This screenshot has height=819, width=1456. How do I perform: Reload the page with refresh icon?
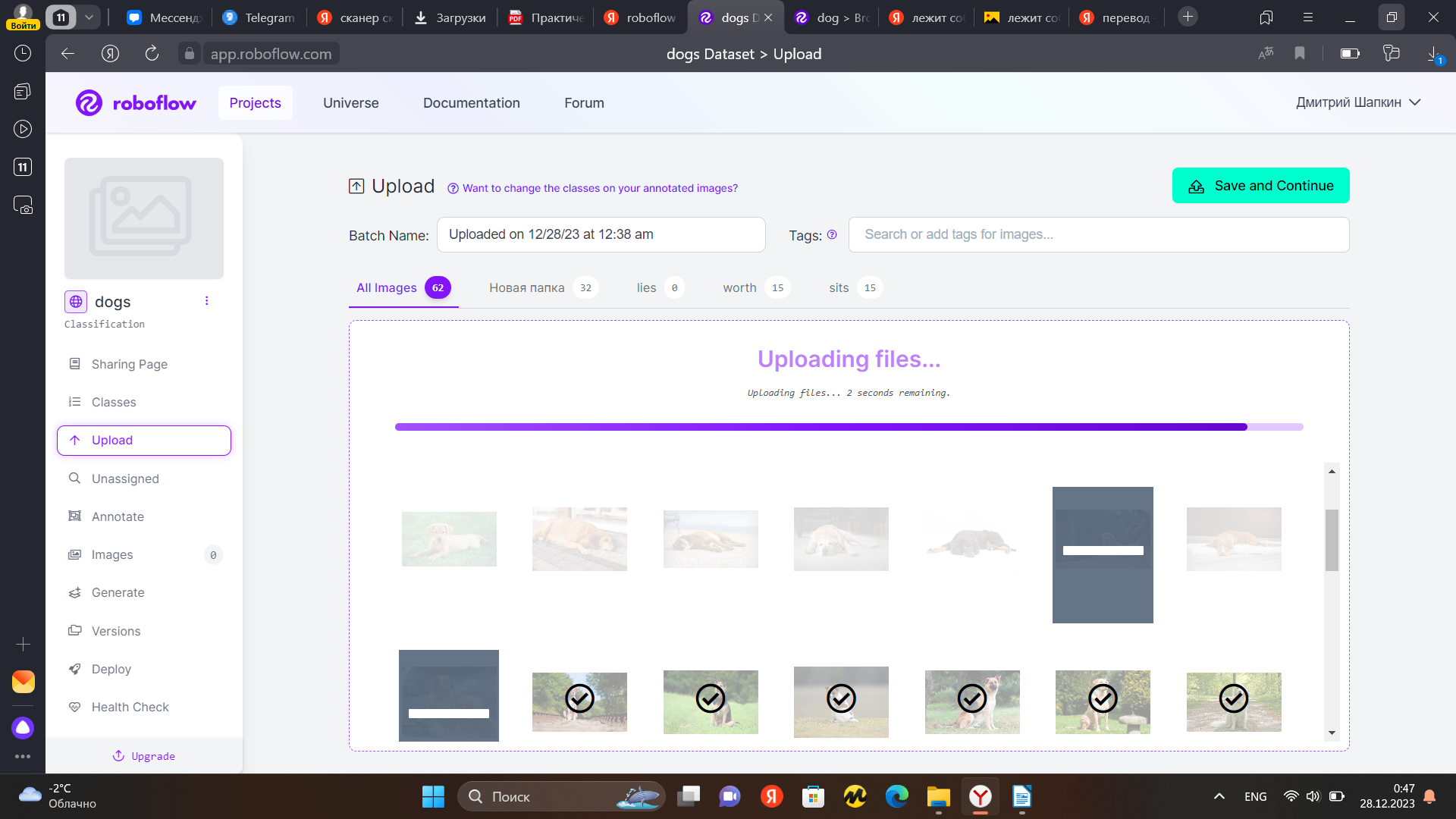coord(152,53)
